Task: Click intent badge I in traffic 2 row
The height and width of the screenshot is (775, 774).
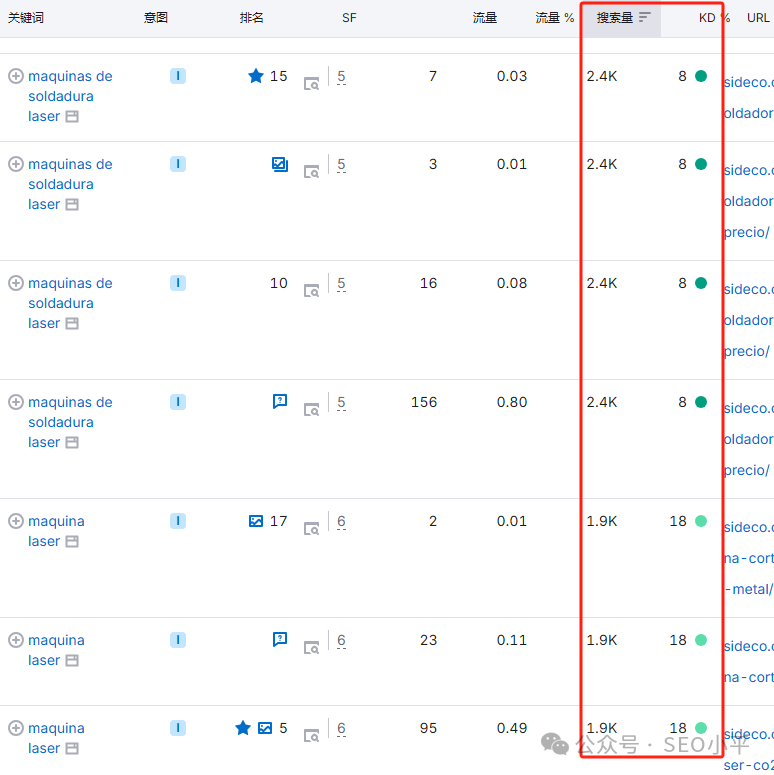Action: (178, 521)
